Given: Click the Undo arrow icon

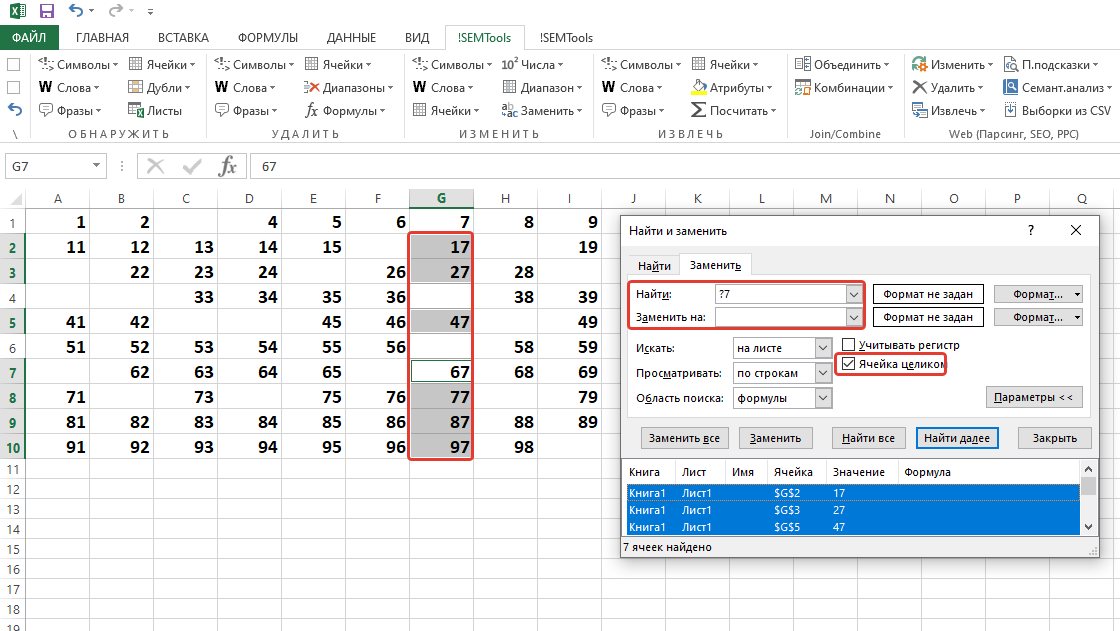Looking at the screenshot, I should [76, 11].
